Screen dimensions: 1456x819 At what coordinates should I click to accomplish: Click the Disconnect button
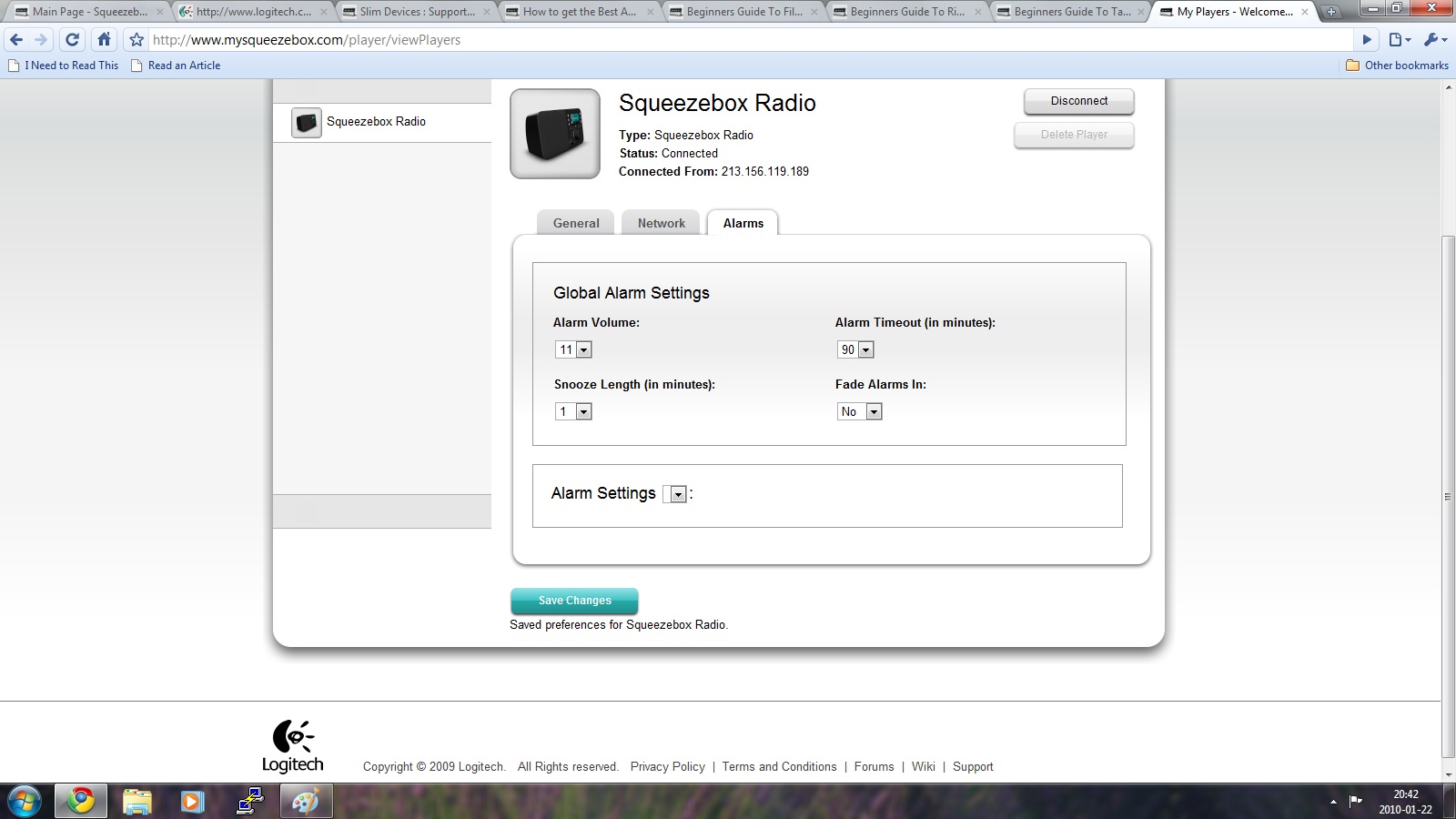1078,101
